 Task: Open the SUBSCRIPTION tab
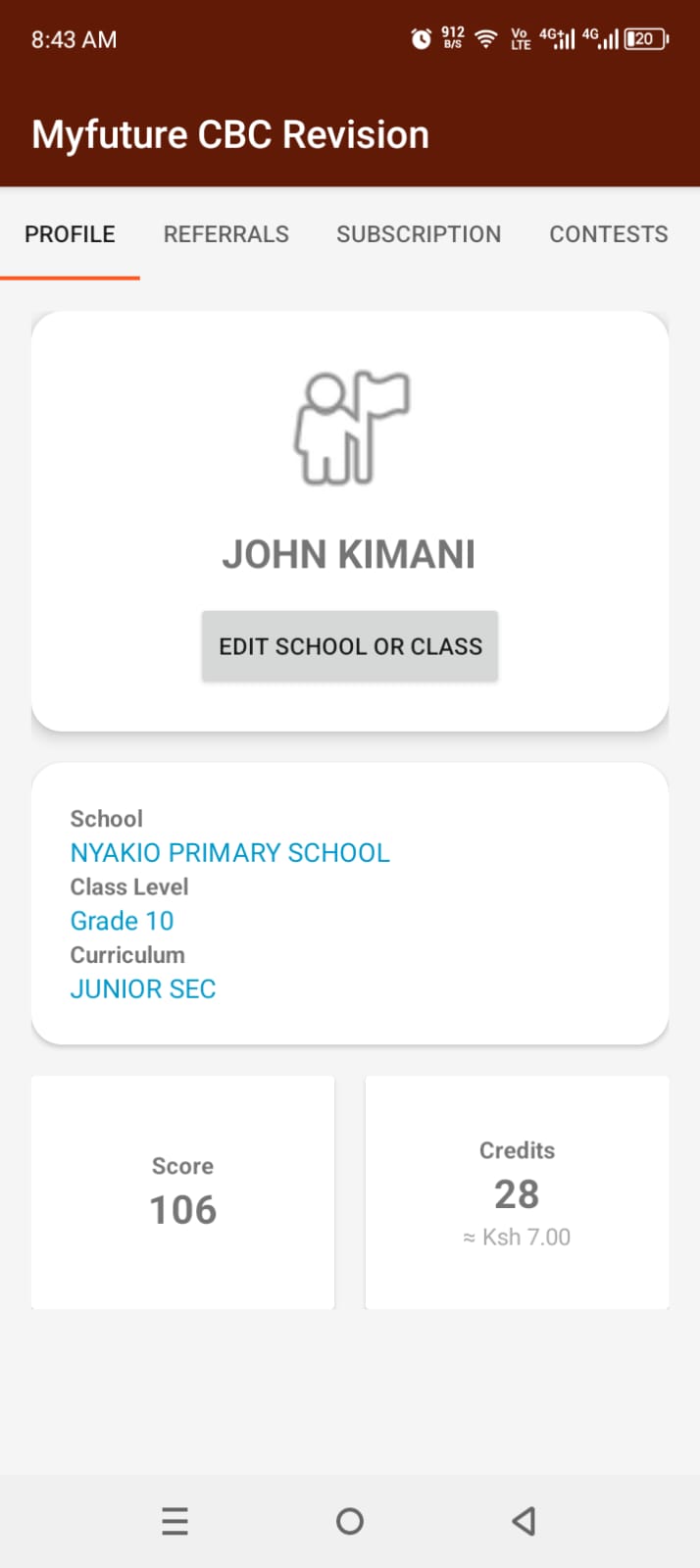pyautogui.click(x=419, y=234)
